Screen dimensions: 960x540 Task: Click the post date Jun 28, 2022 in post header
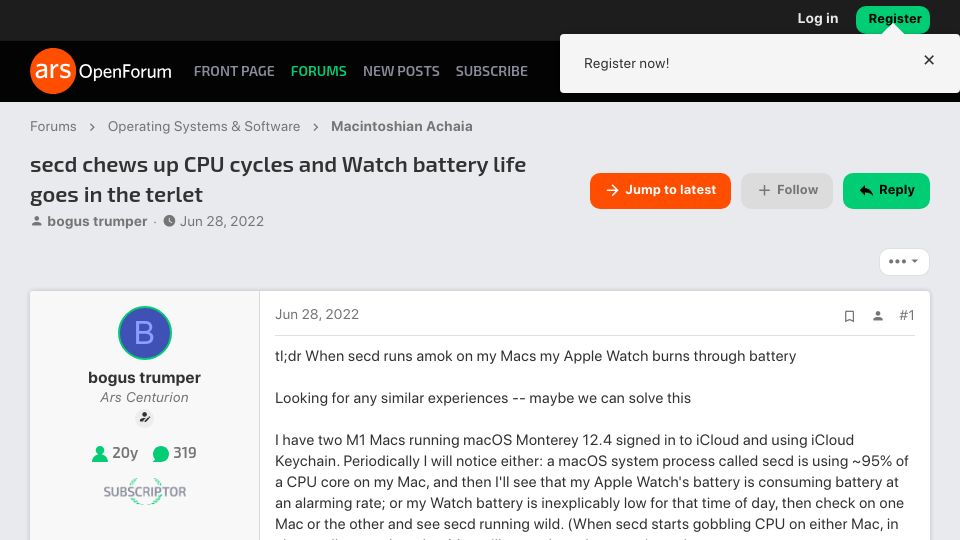[317, 314]
